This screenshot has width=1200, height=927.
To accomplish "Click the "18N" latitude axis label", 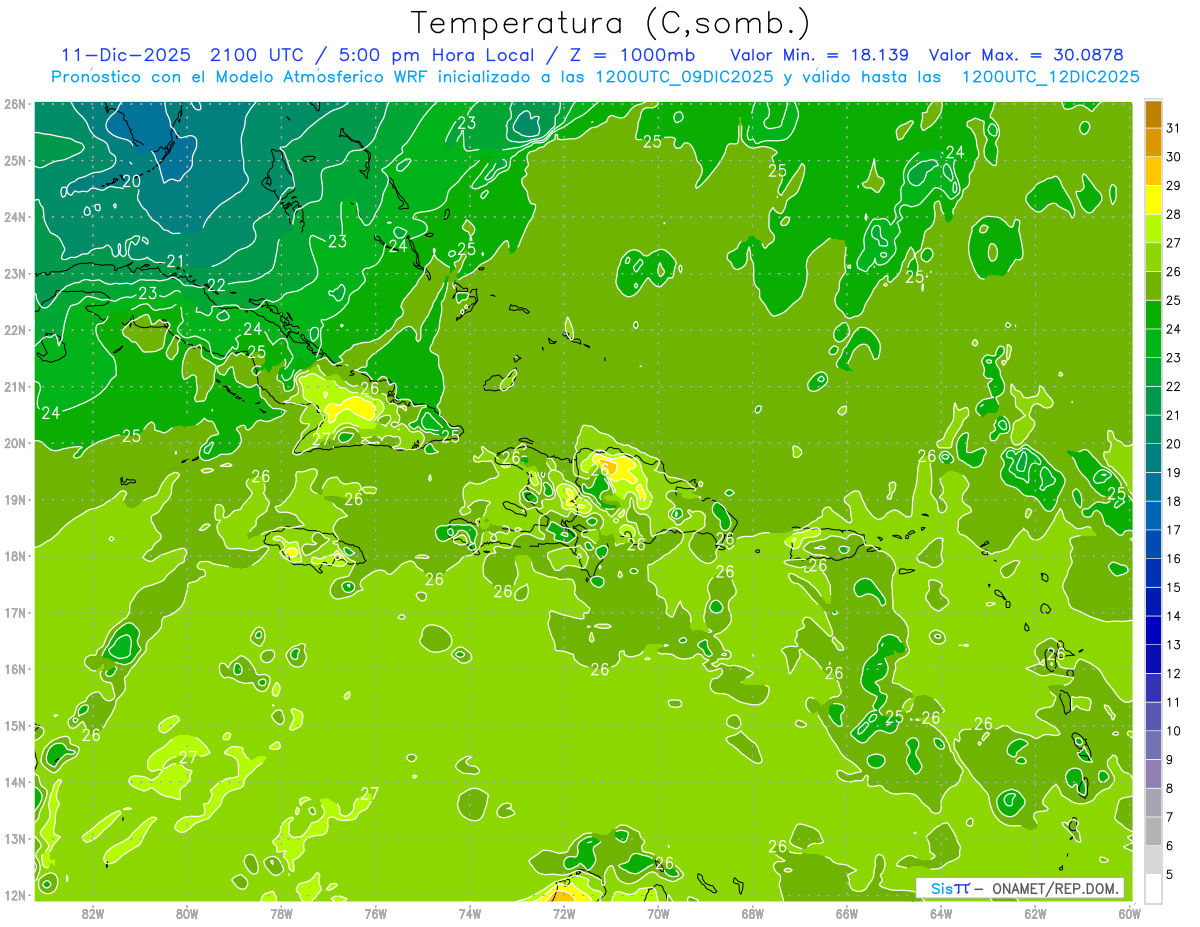I will 15,556.
